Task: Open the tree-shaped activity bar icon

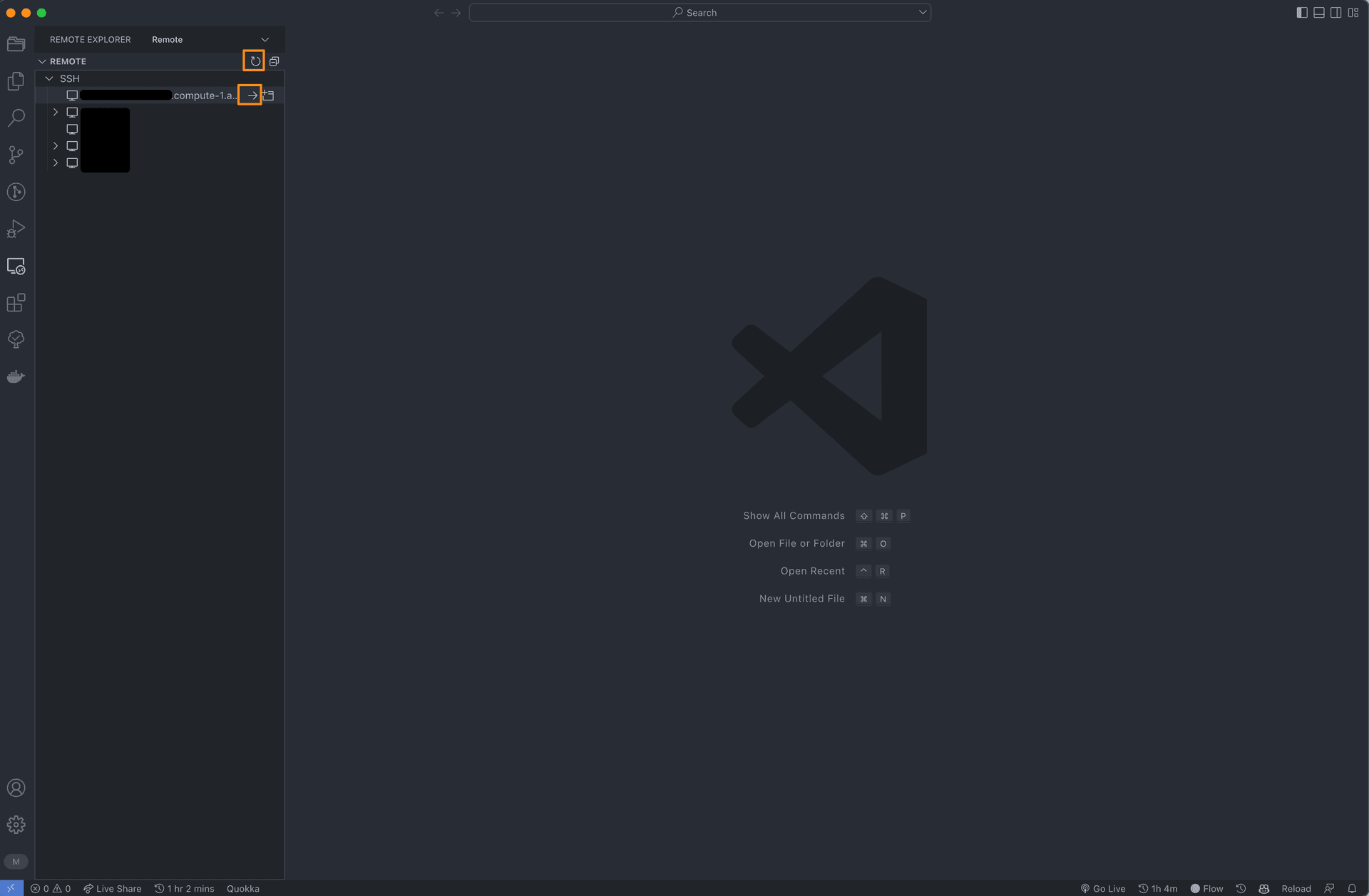Action: click(x=16, y=340)
